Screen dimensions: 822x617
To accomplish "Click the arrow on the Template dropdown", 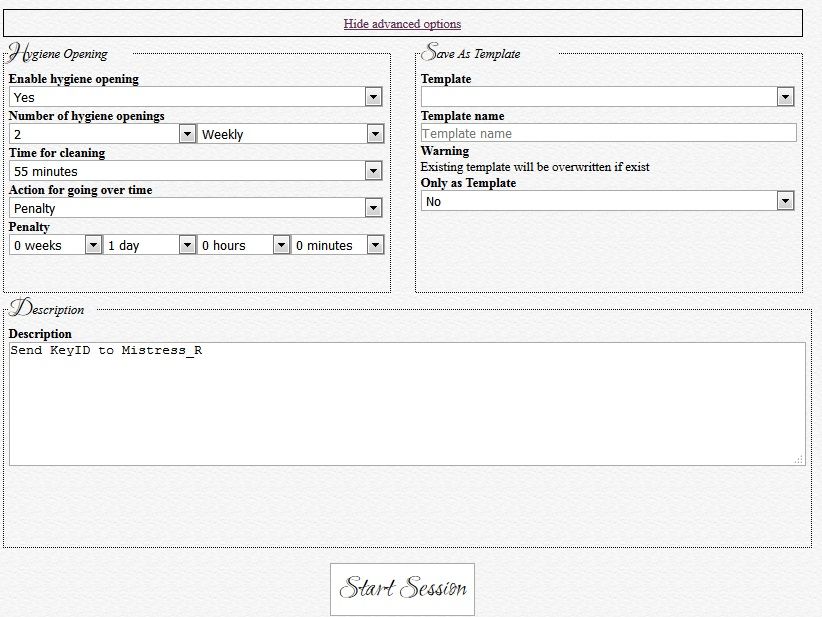I will 785,97.
